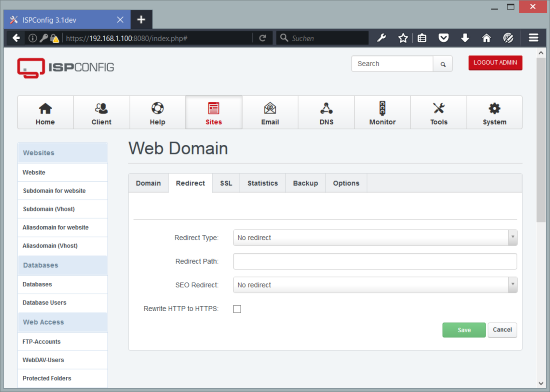Open the Monitor module
Screen dimensions: 550x392
point(382,113)
